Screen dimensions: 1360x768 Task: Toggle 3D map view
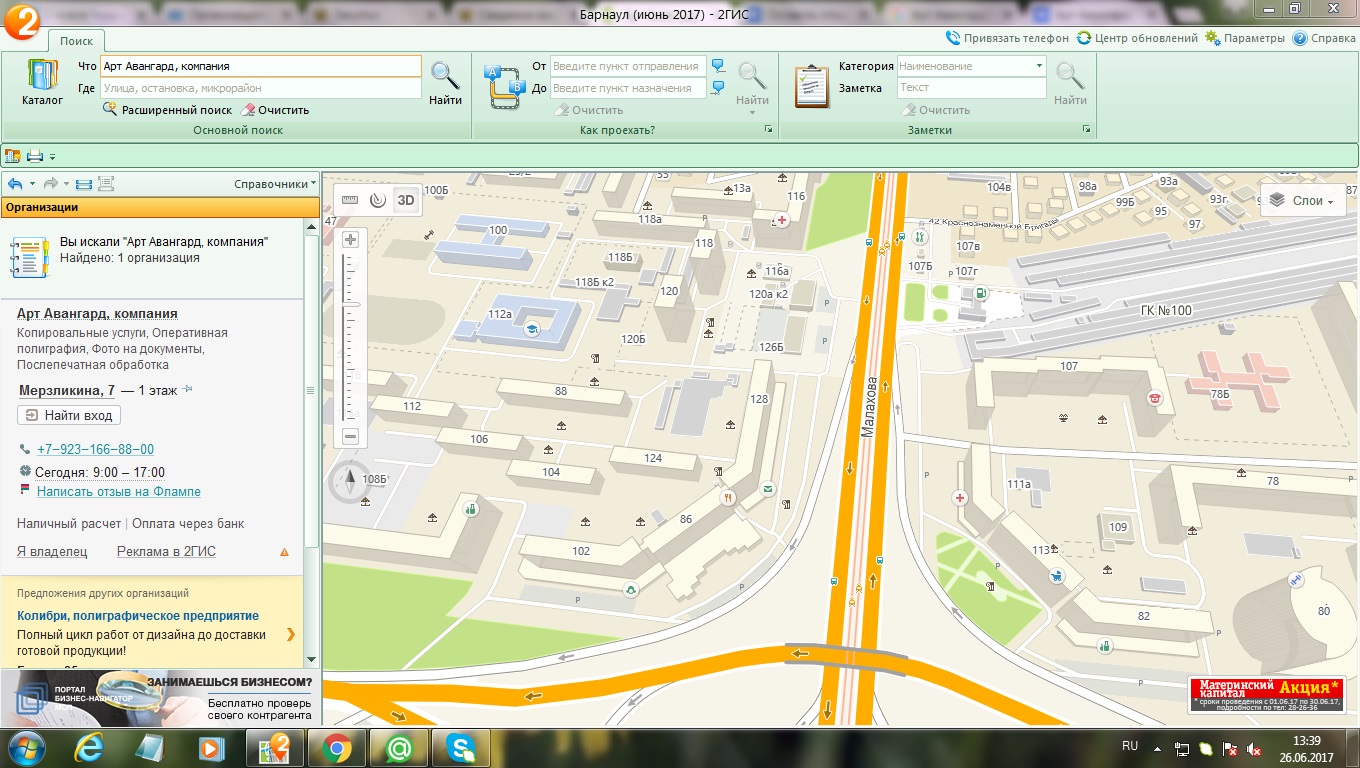(405, 199)
